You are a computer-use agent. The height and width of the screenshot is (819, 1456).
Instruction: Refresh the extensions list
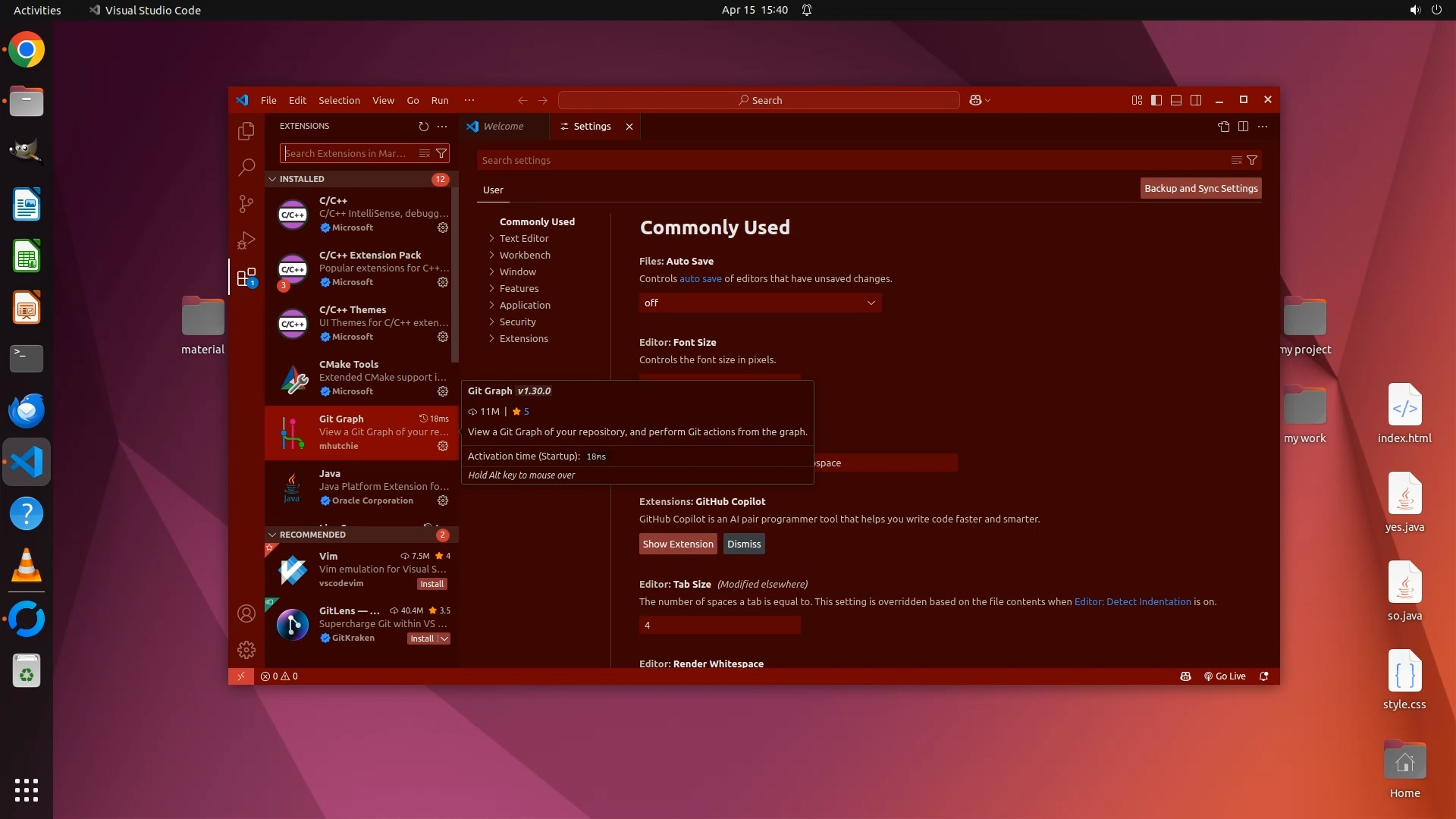click(423, 126)
